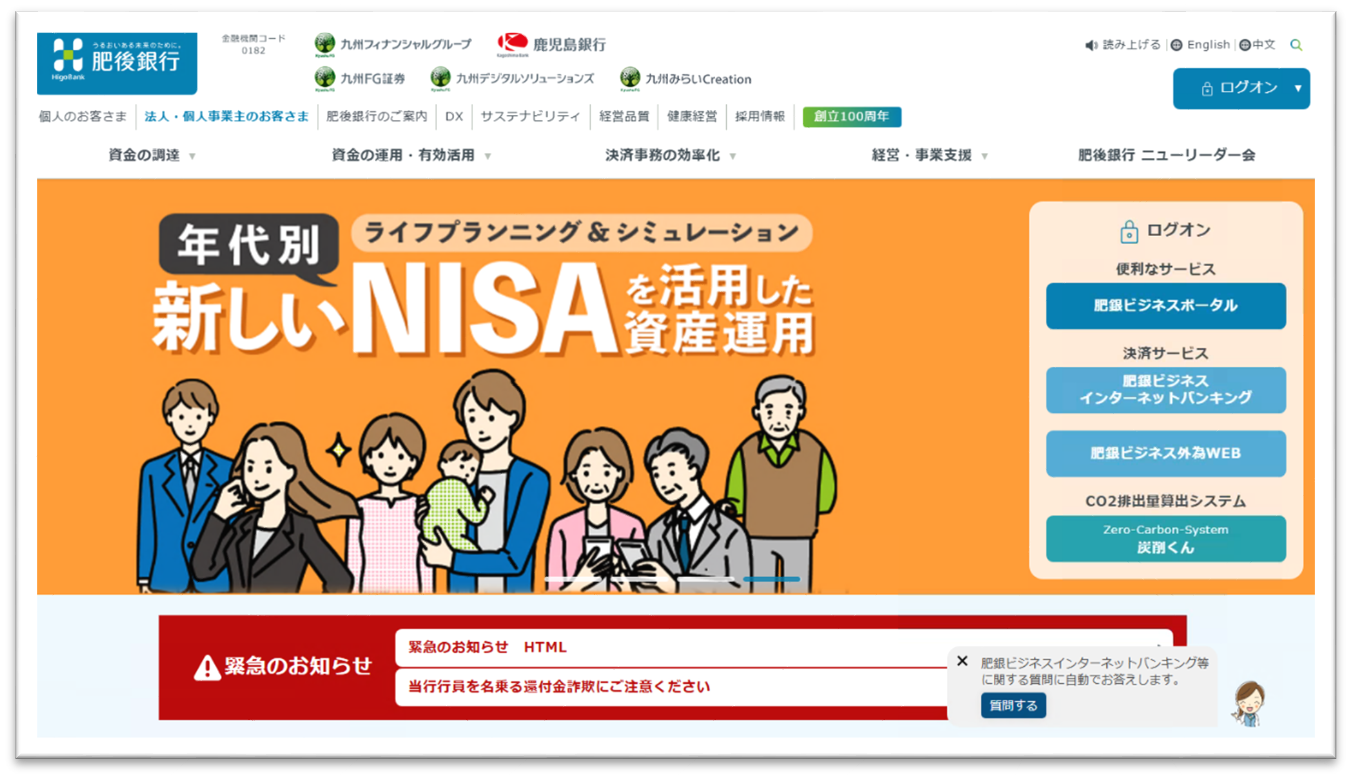This screenshot has width=1351, height=779.
Task: Open the 九州みらいCreation logo link
Action: (685, 78)
